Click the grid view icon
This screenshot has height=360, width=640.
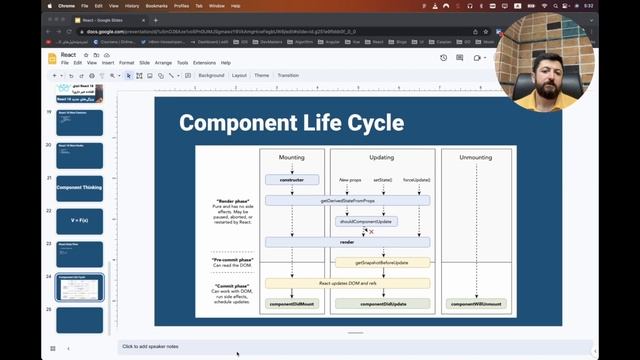pyautogui.click(x=53, y=349)
